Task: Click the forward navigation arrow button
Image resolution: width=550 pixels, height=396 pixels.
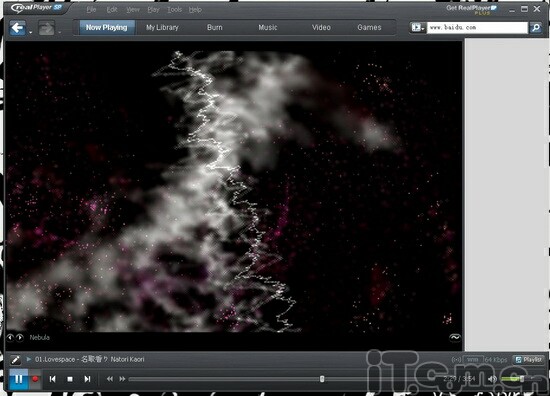Action: pos(46,28)
